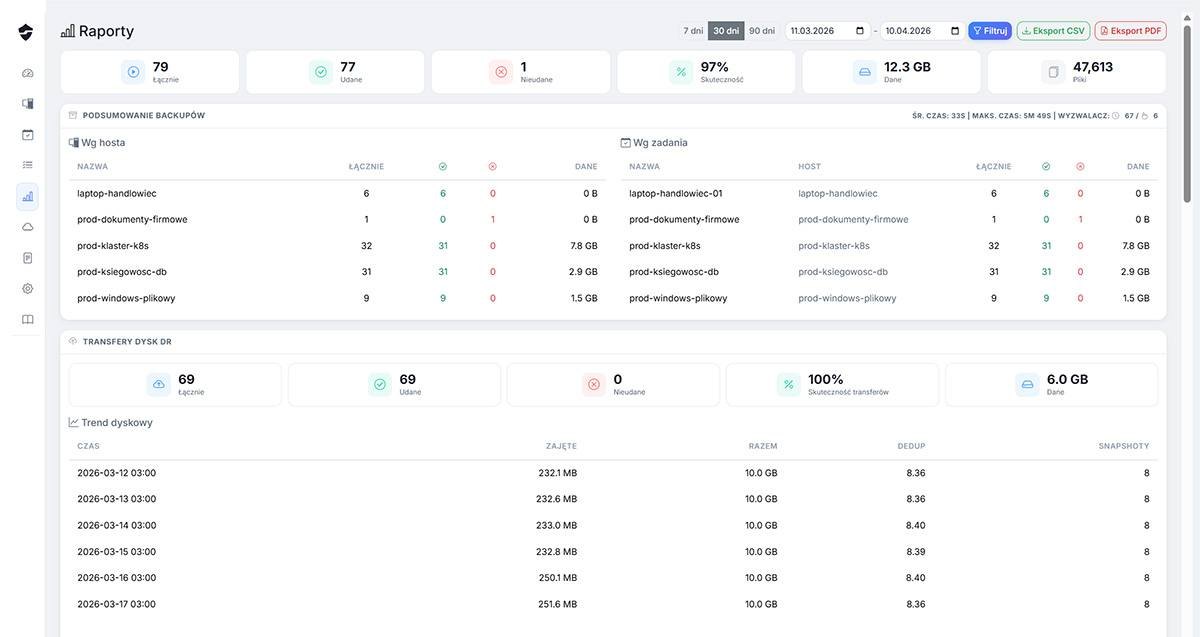The image size is (1200, 637).
Task: Select the 7 dni range
Action: [693, 31]
